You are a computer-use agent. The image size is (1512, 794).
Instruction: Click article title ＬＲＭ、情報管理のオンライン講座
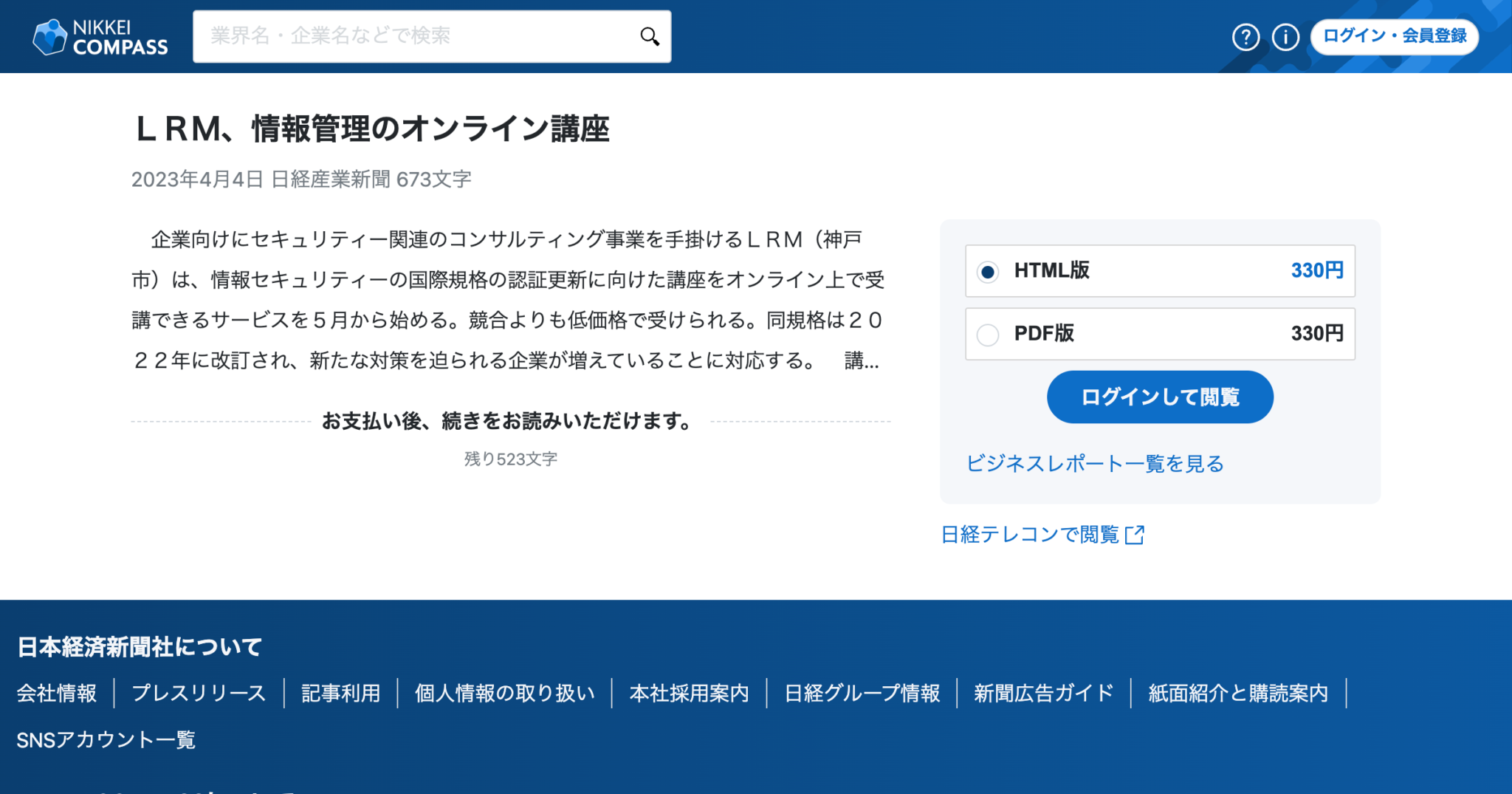click(x=371, y=129)
